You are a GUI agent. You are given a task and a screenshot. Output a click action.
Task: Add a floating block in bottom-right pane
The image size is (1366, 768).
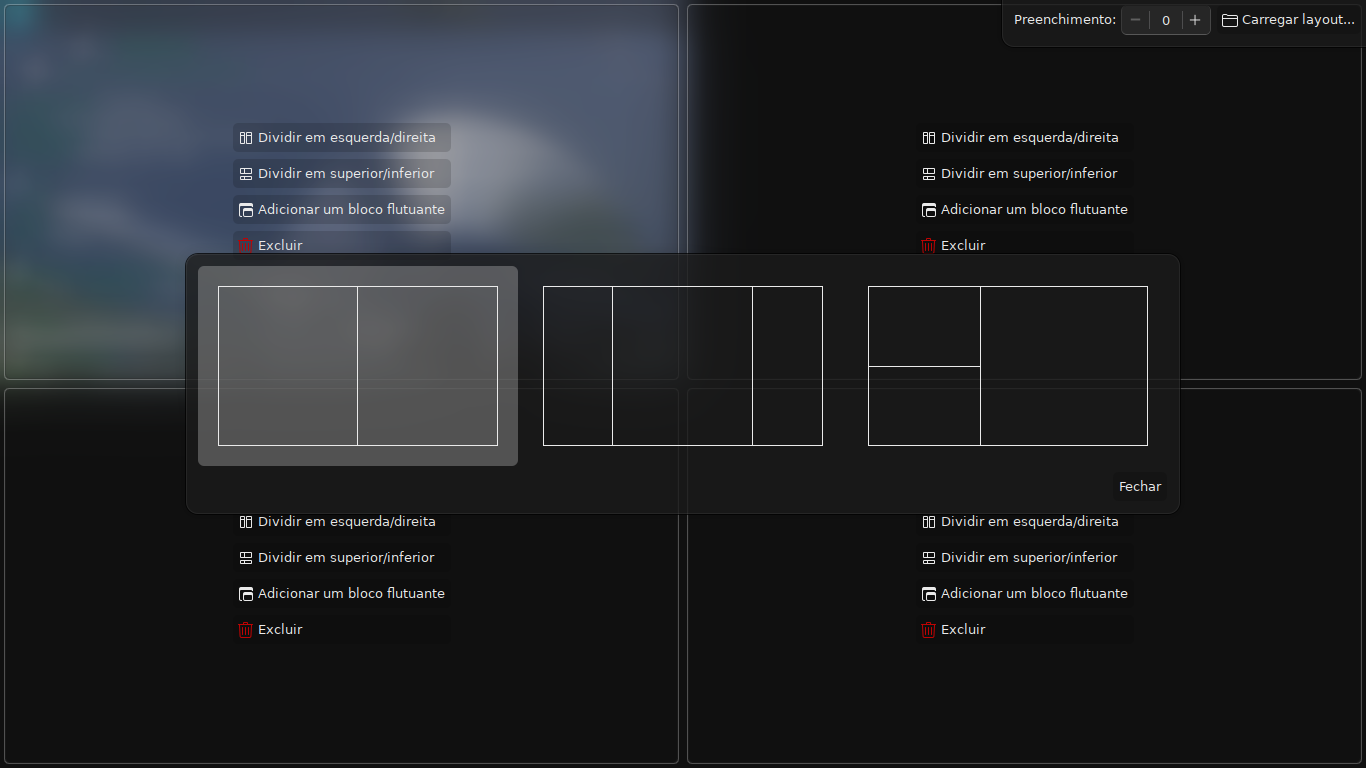[1025, 594]
